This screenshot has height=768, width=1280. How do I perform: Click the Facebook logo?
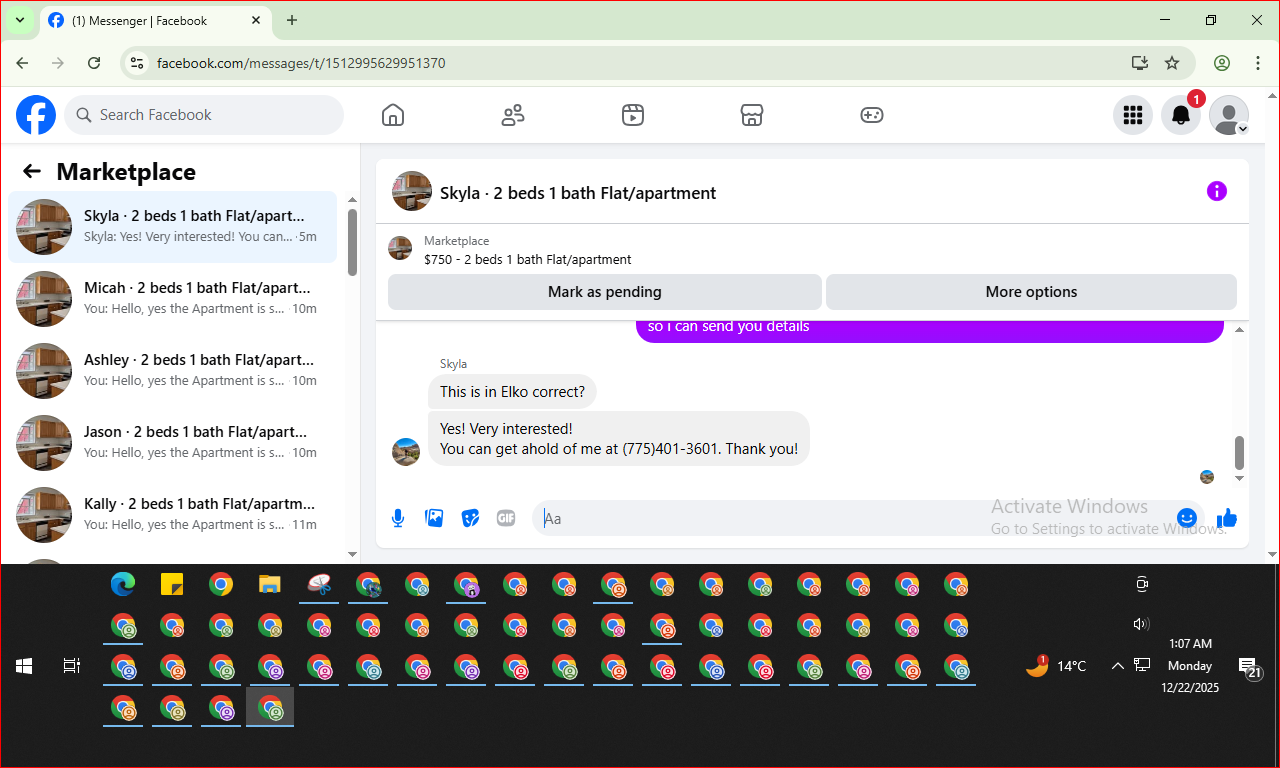[36, 115]
